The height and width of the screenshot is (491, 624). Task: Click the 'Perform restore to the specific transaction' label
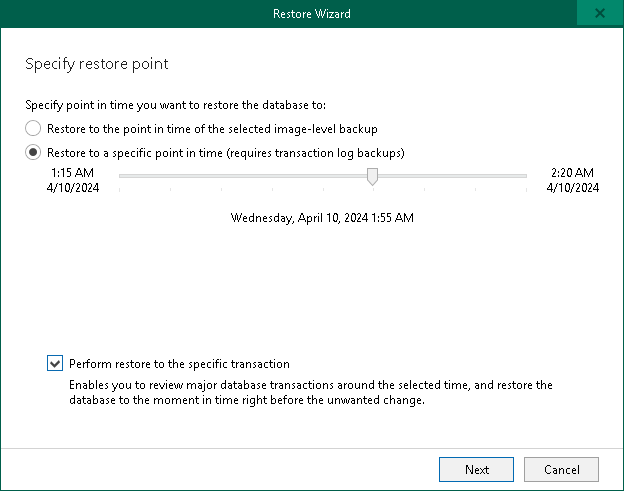pos(179,364)
